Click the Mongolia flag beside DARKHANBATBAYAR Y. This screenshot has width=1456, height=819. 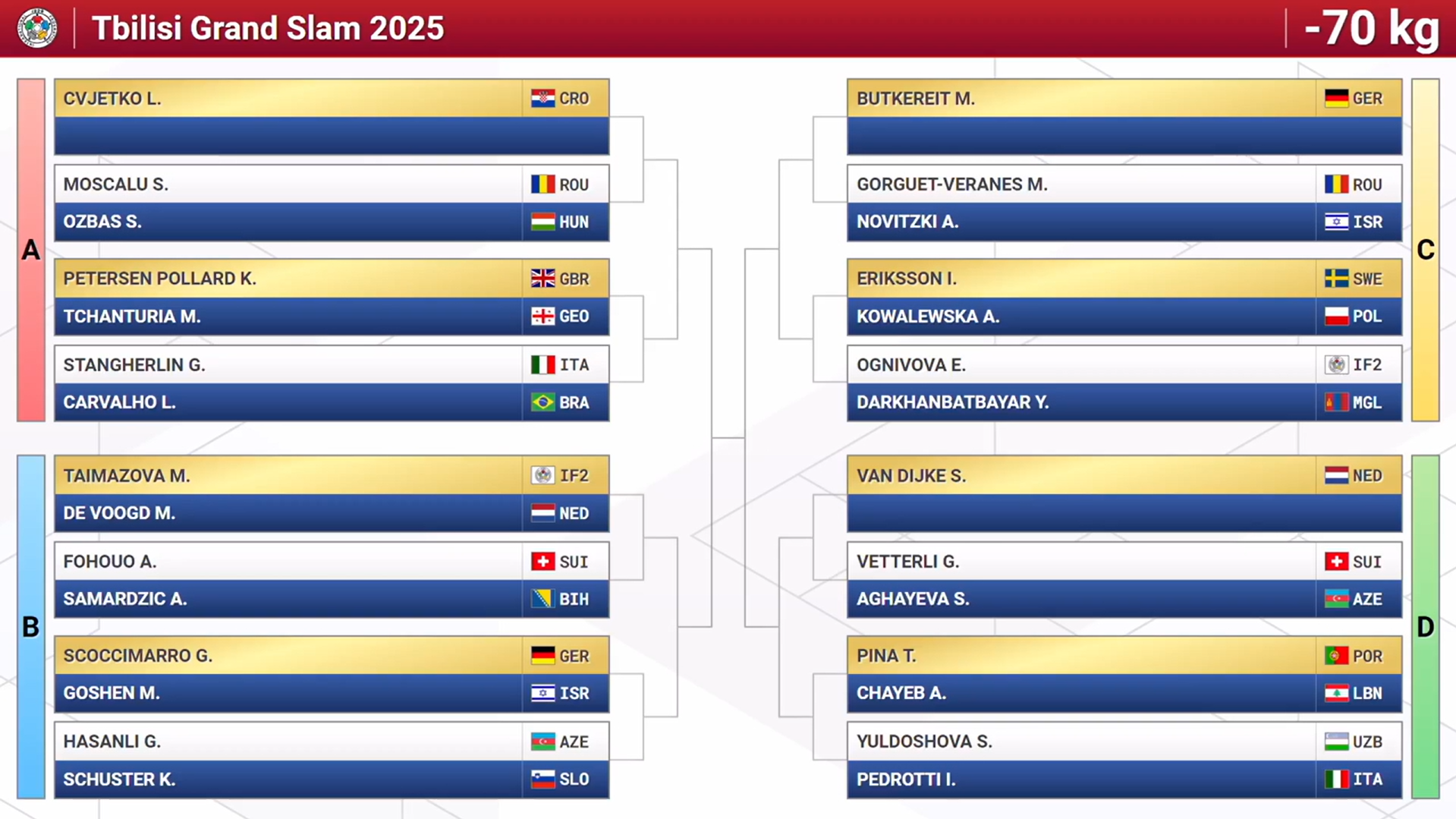1336,402
